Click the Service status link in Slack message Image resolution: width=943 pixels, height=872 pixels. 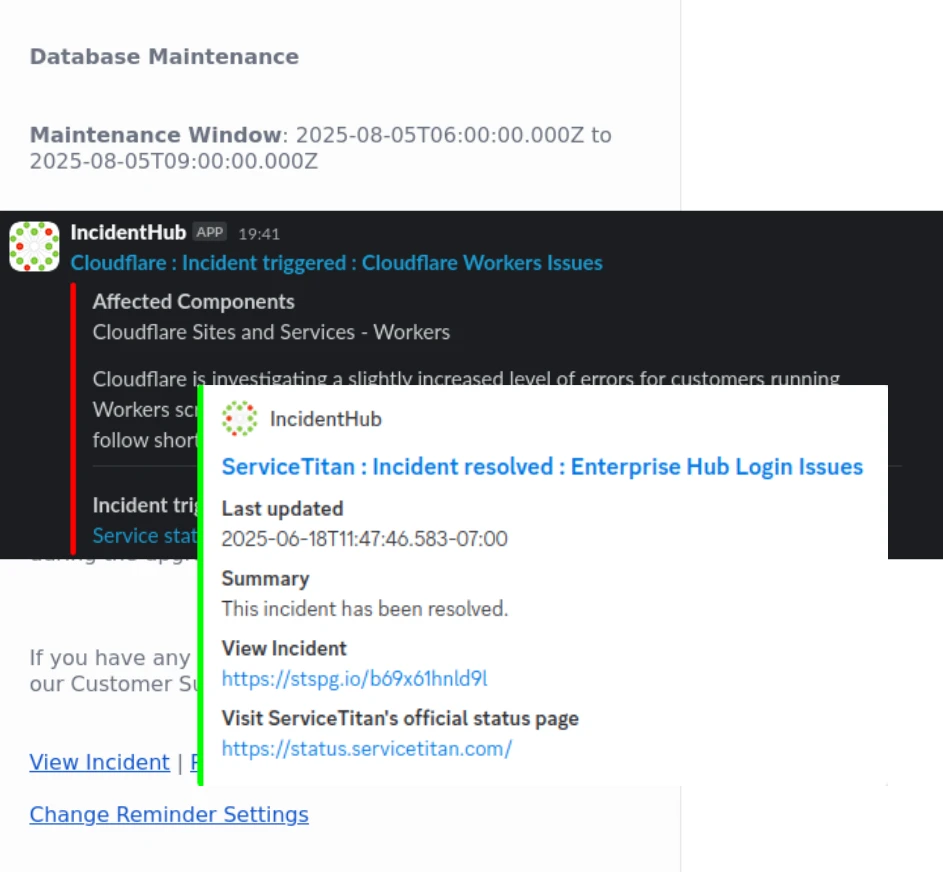point(144,536)
